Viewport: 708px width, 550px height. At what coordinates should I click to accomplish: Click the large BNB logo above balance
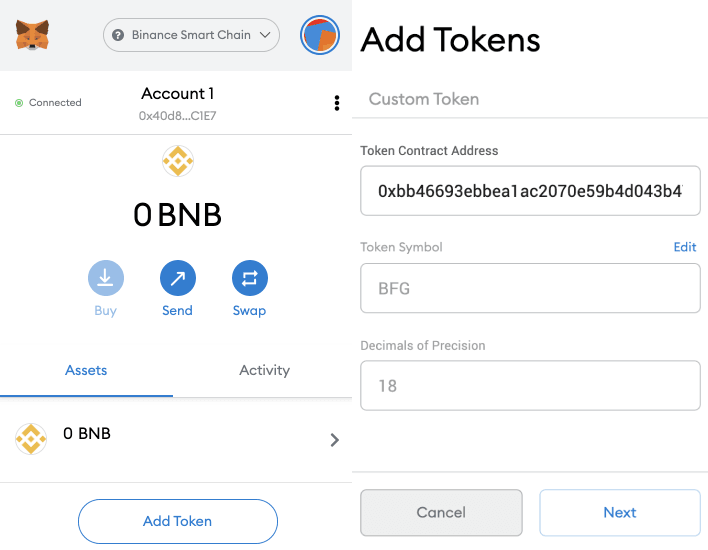click(177, 161)
